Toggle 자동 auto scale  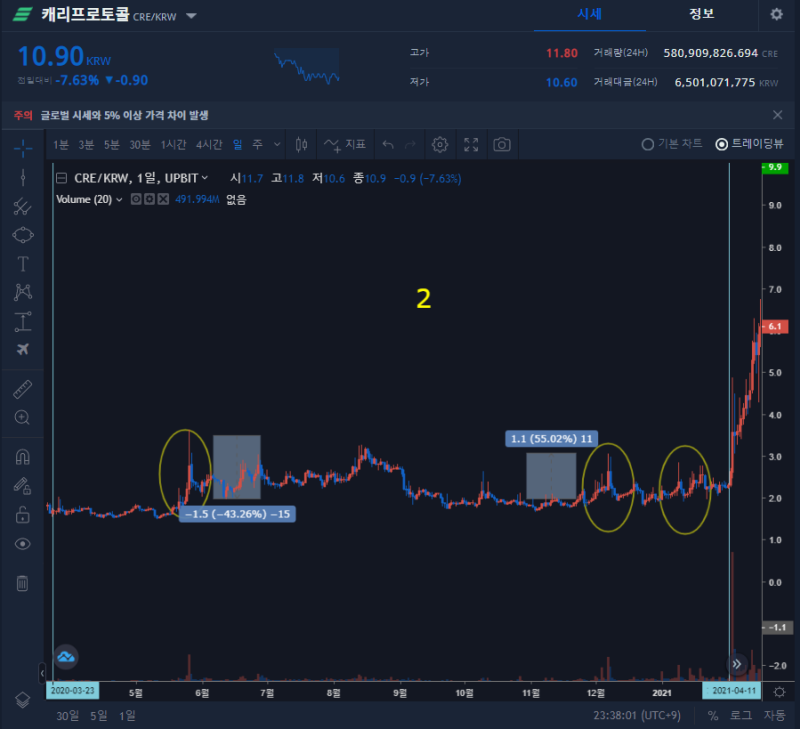[774, 716]
